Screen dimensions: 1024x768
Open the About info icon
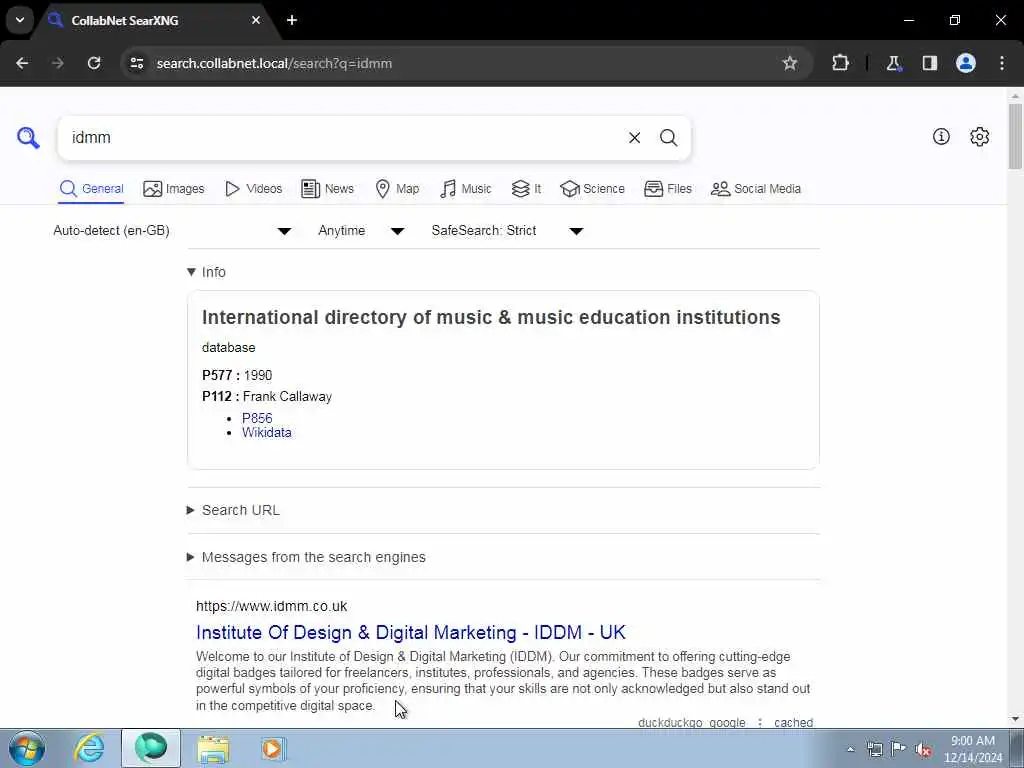940,136
